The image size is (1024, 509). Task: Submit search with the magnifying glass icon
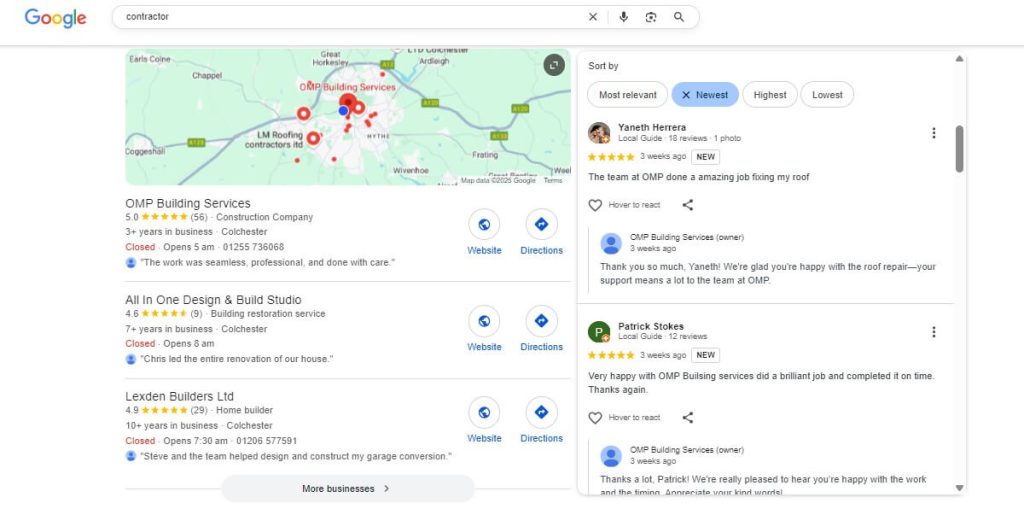coord(679,17)
